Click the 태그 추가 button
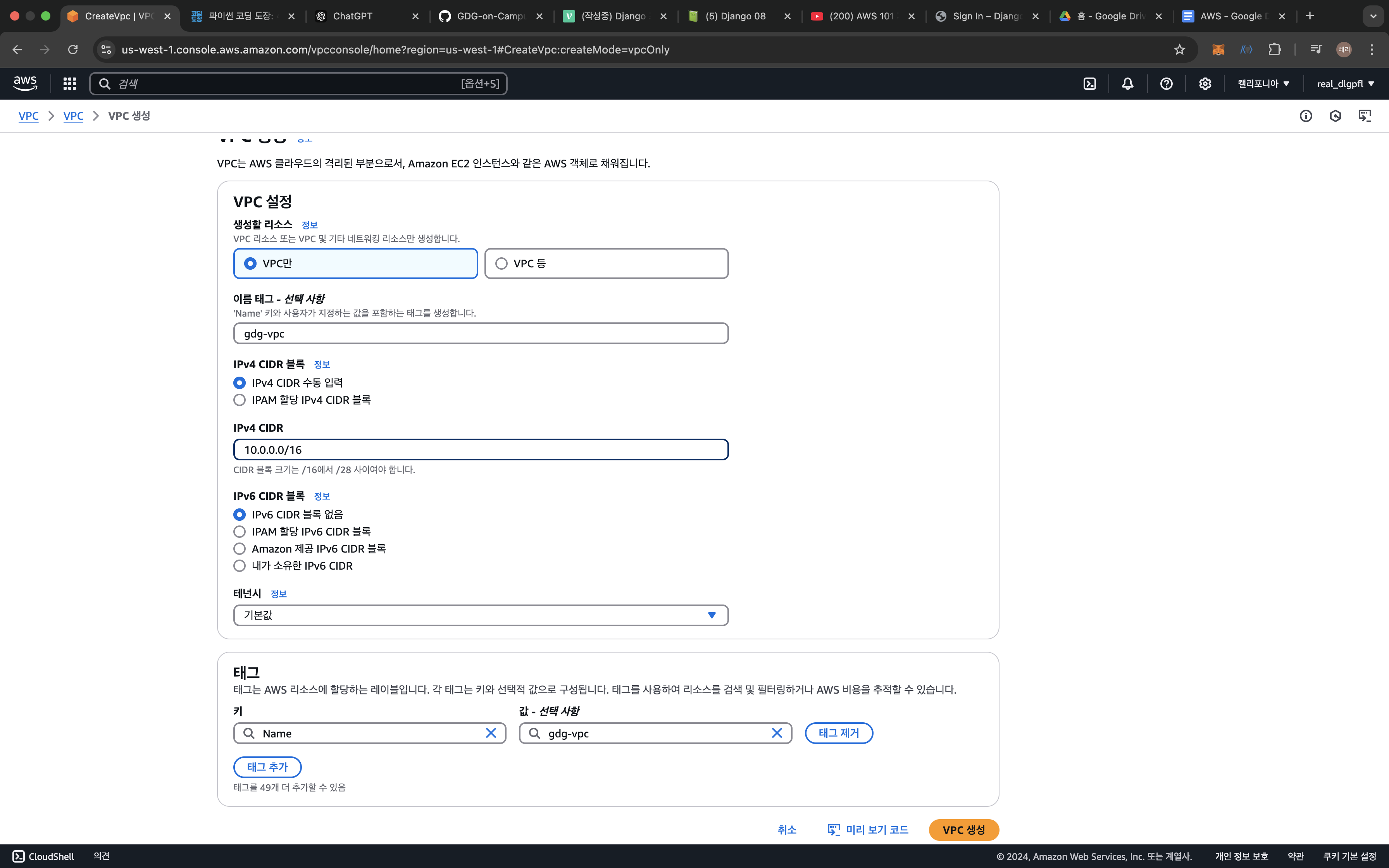The height and width of the screenshot is (868, 1389). click(x=267, y=767)
